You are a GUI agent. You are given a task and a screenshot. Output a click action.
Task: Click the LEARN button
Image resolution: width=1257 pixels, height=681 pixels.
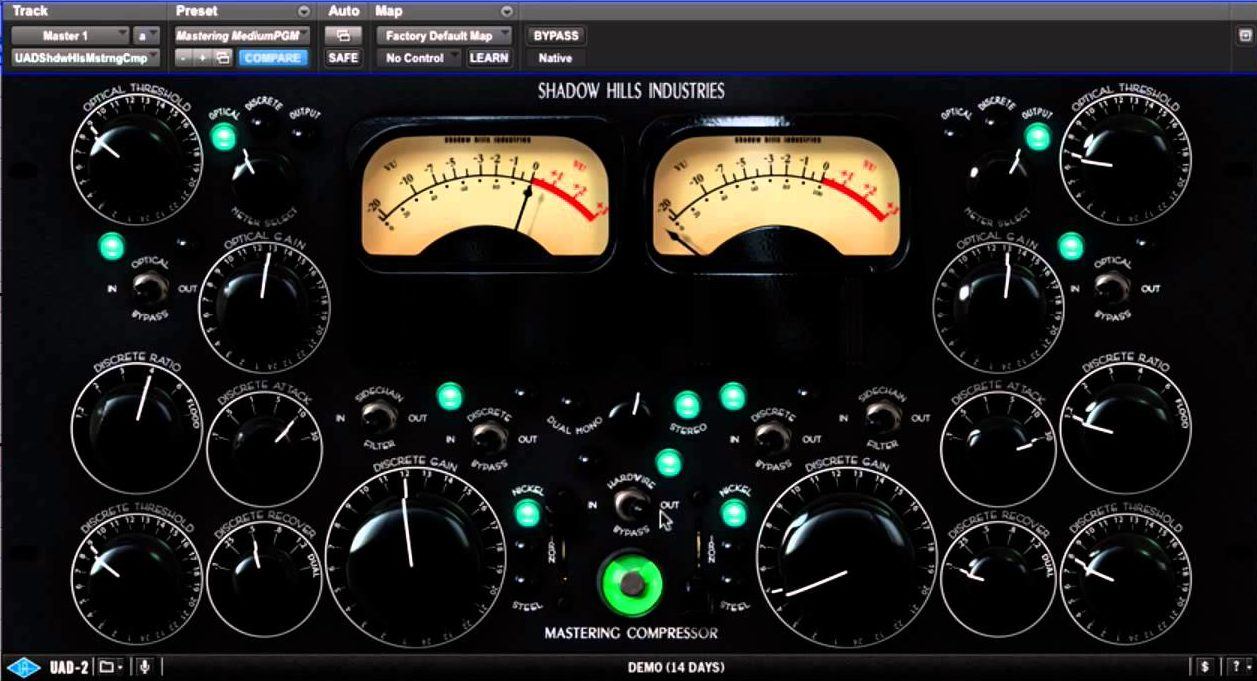pyautogui.click(x=489, y=58)
